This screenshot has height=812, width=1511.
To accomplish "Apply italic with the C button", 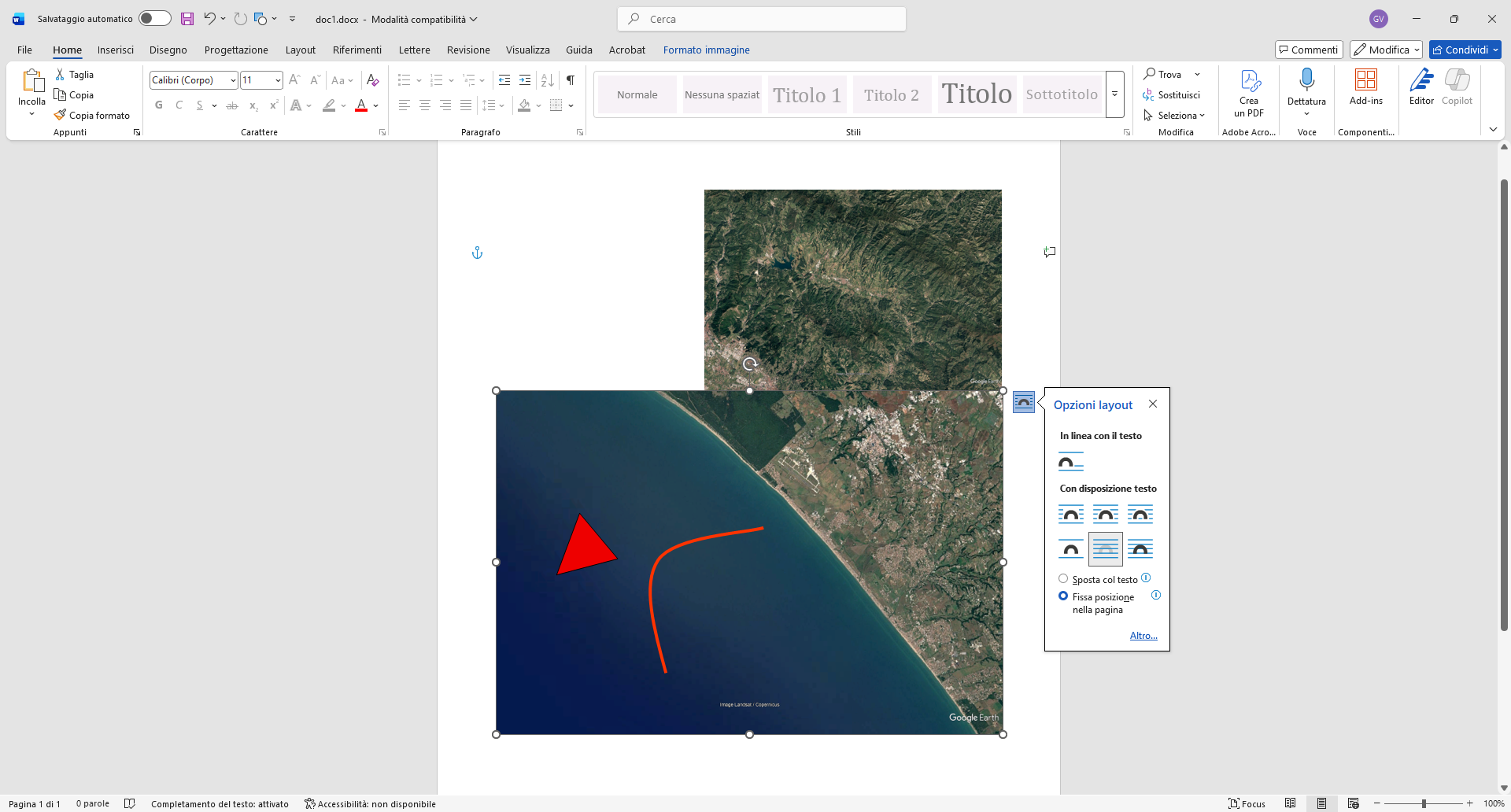I will [x=179, y=105].
